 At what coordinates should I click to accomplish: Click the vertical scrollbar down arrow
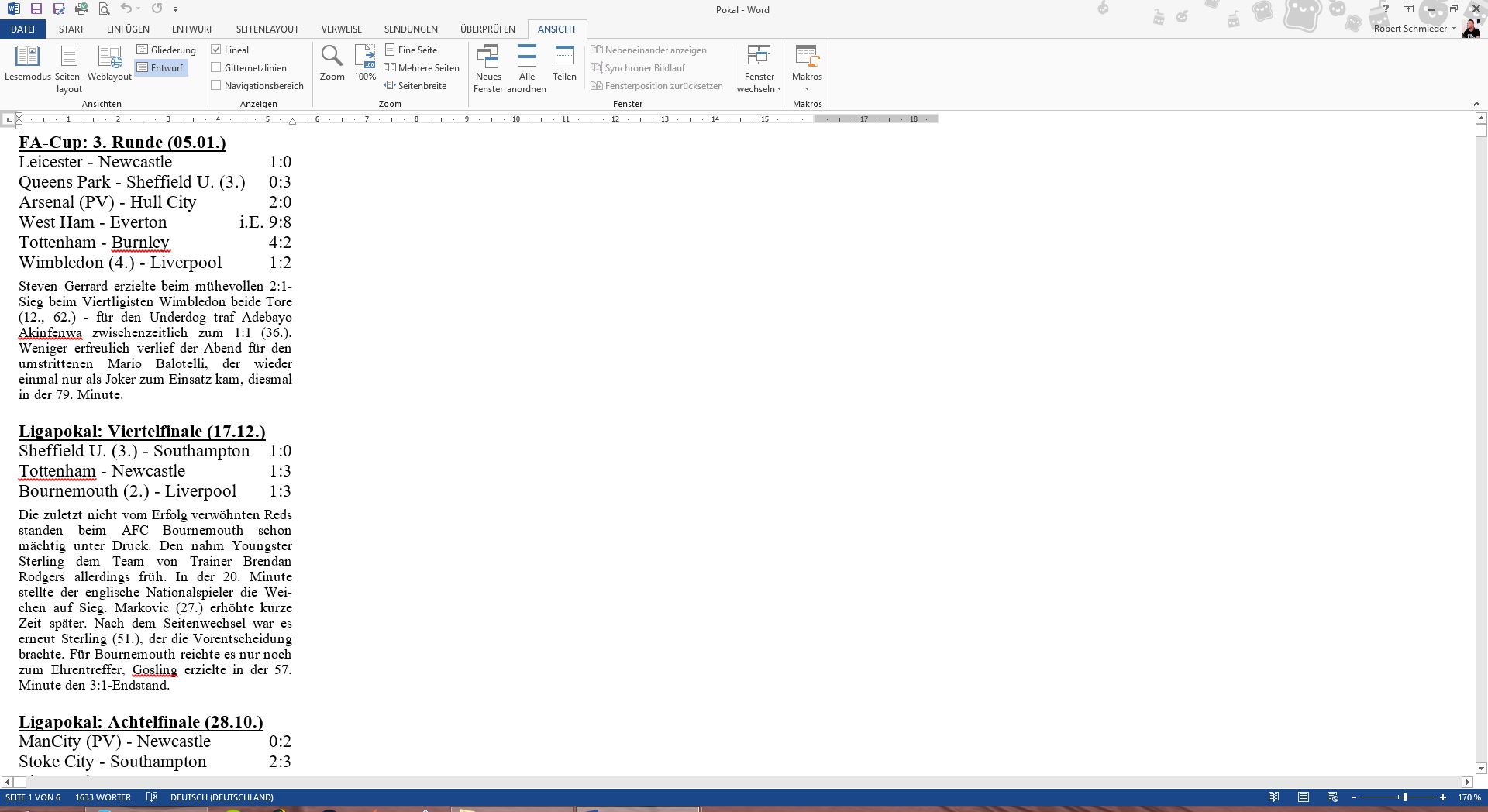click(x=1481, y=769)
